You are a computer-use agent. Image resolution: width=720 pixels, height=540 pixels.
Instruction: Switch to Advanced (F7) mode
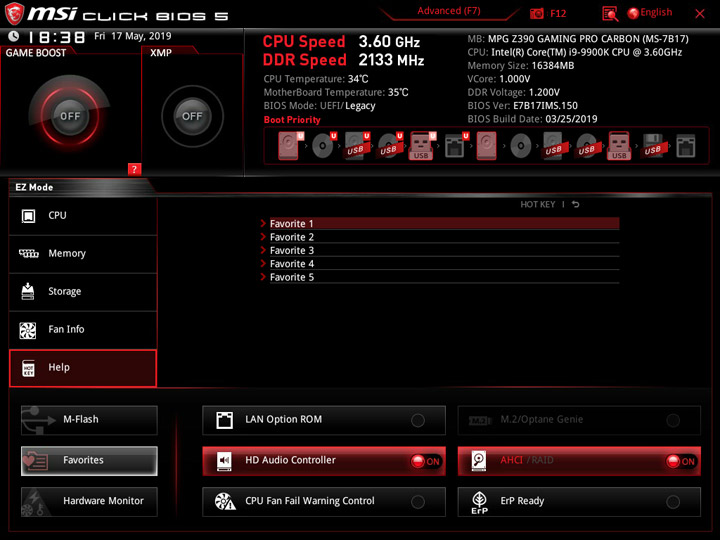[449, 11]
